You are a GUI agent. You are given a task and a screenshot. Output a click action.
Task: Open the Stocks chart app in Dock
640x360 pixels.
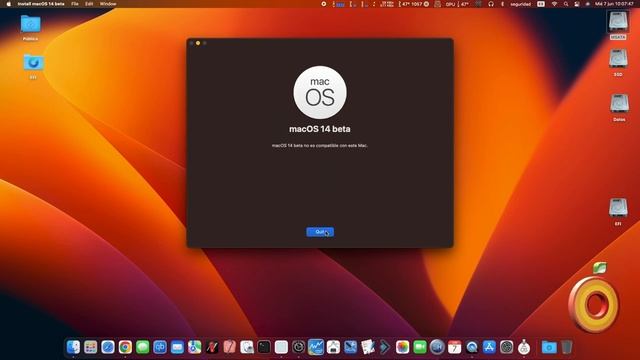tap(316, 347)
